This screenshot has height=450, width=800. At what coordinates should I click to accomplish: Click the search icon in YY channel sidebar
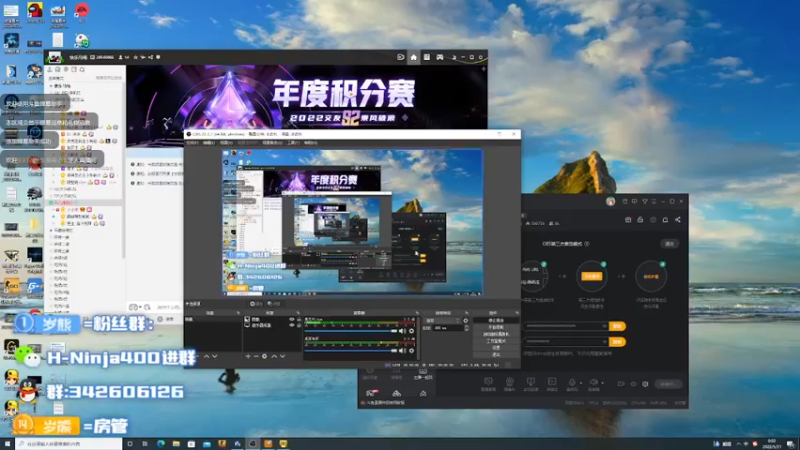(82, 69)
